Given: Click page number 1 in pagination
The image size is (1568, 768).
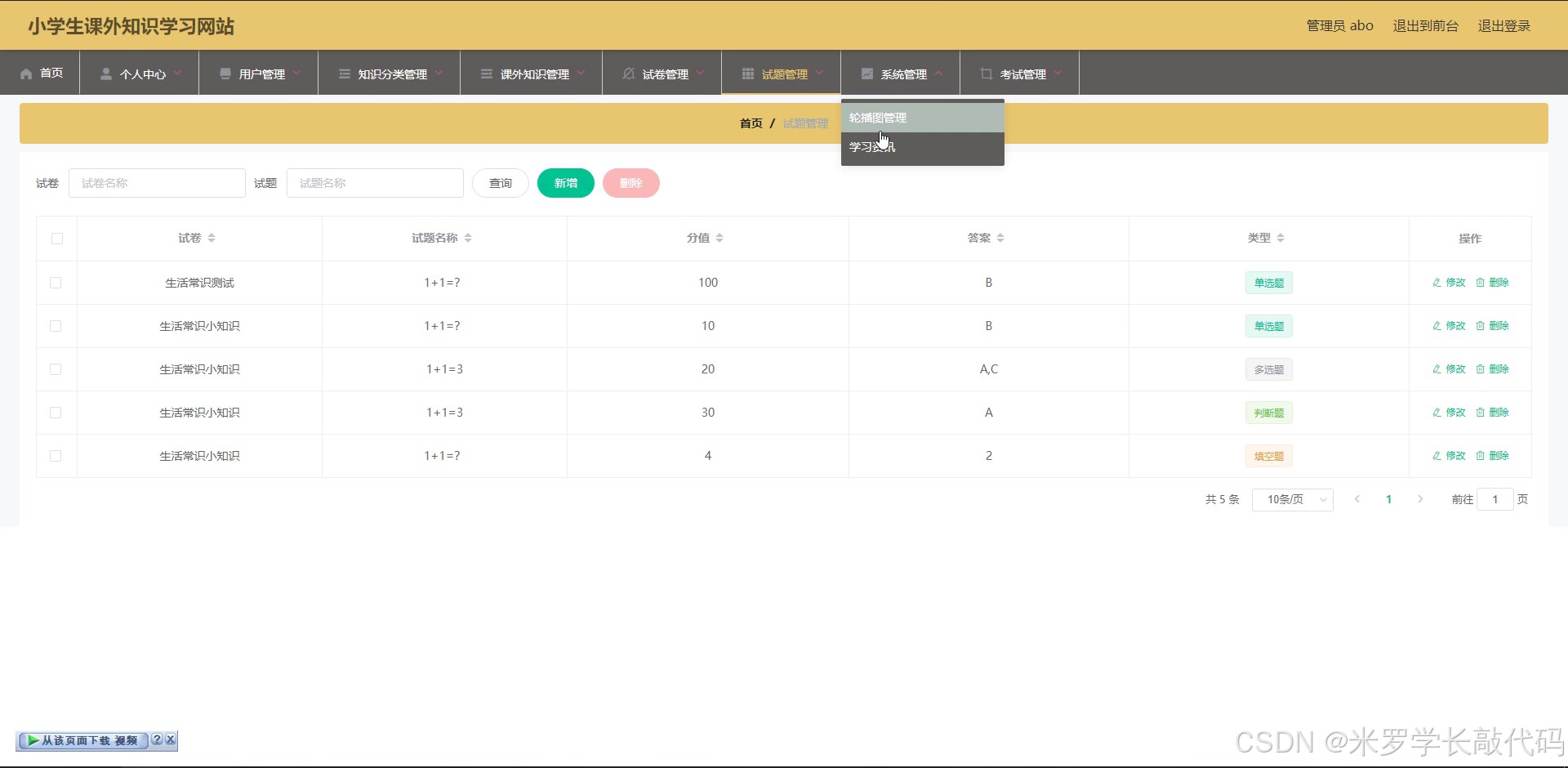Looking at the screenshot, I should [1388, 499].
